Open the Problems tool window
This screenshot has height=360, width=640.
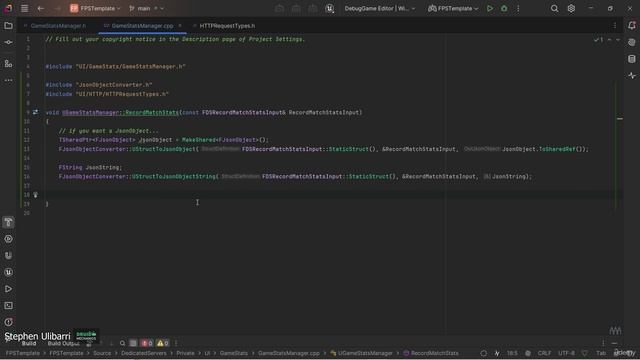(8, 322)
